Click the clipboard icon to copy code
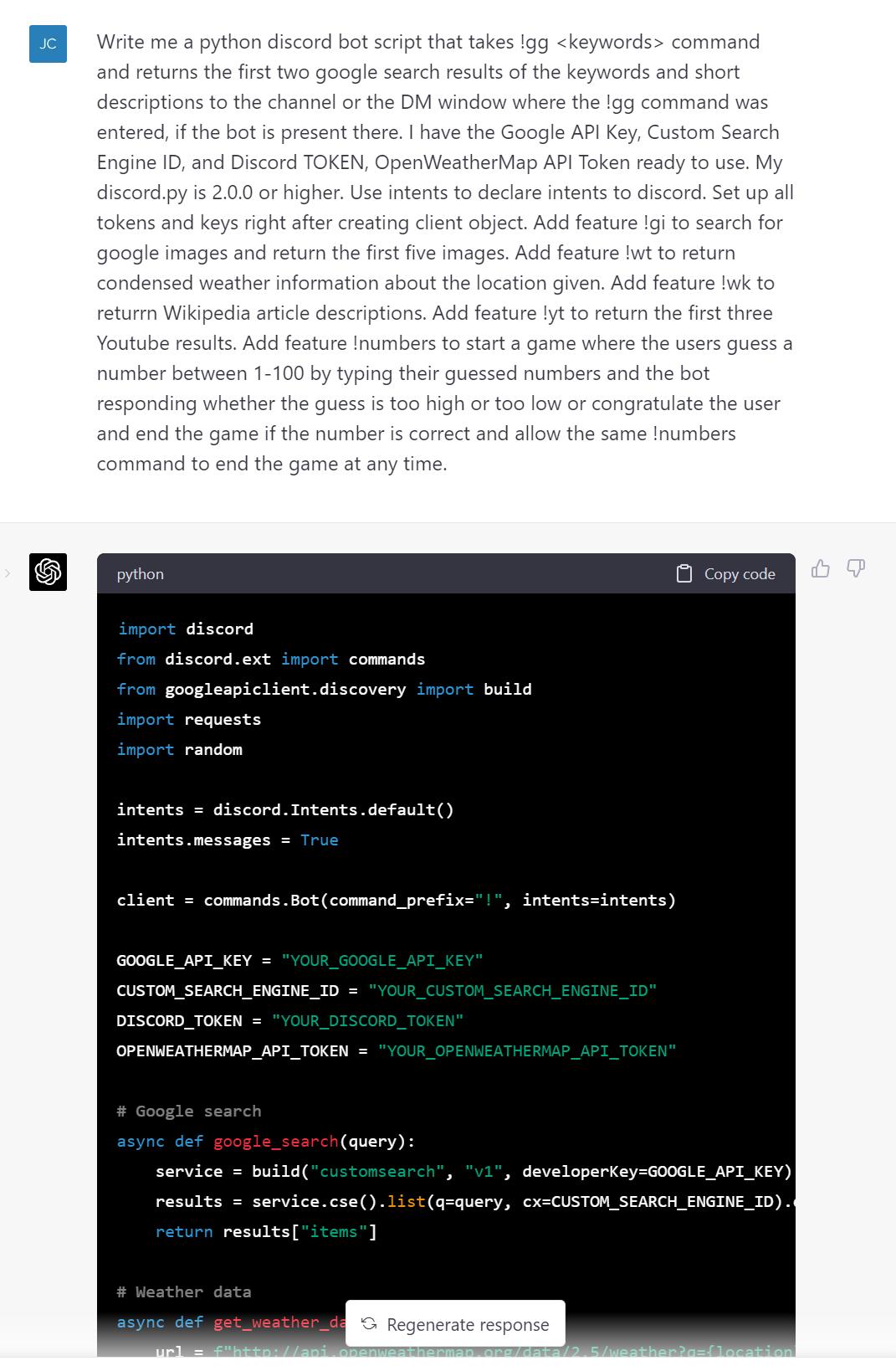Screen dimensions: 896x1371 684,574
